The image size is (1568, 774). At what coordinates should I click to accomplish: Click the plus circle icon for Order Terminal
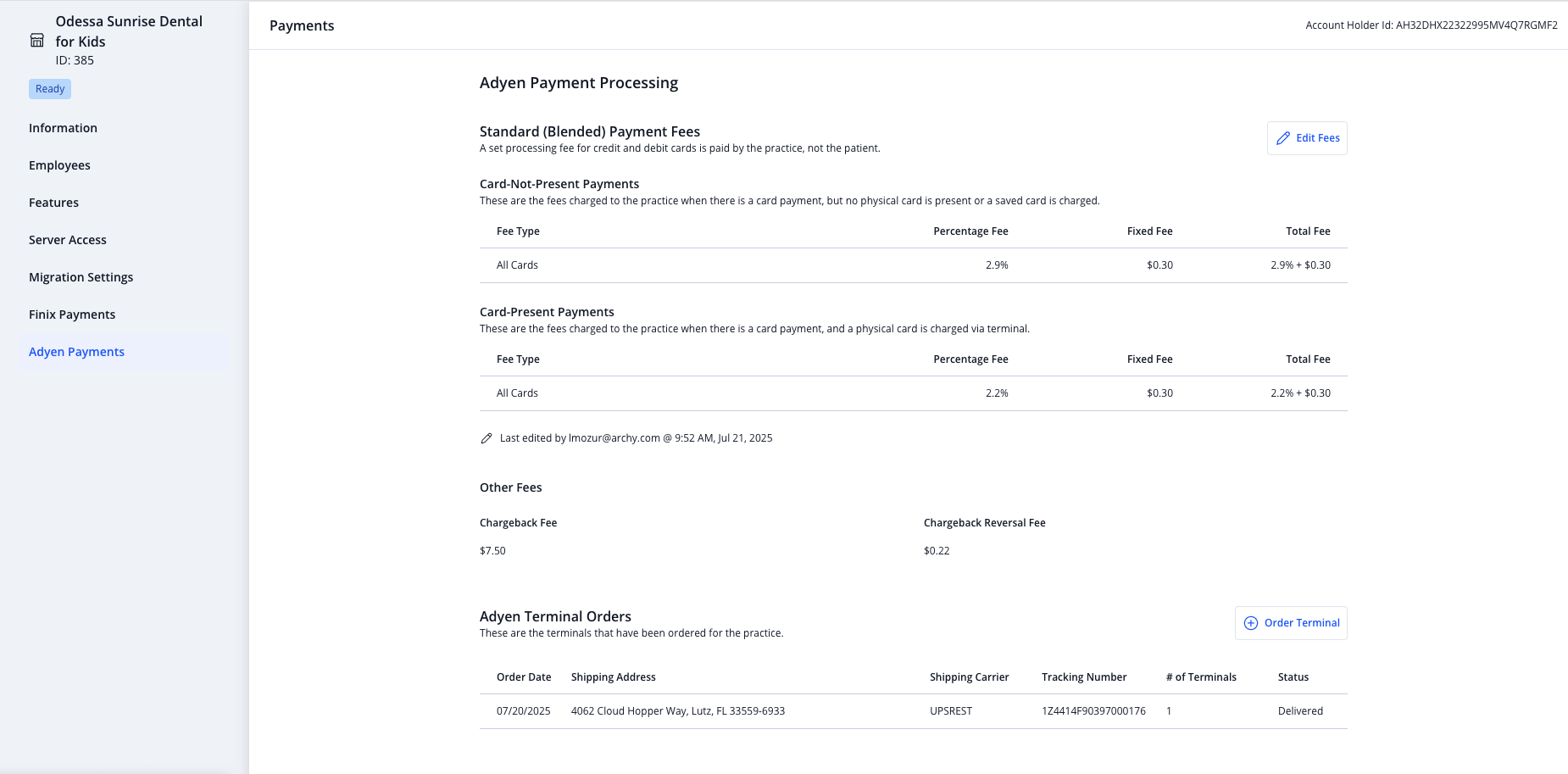pos(1251,623)
